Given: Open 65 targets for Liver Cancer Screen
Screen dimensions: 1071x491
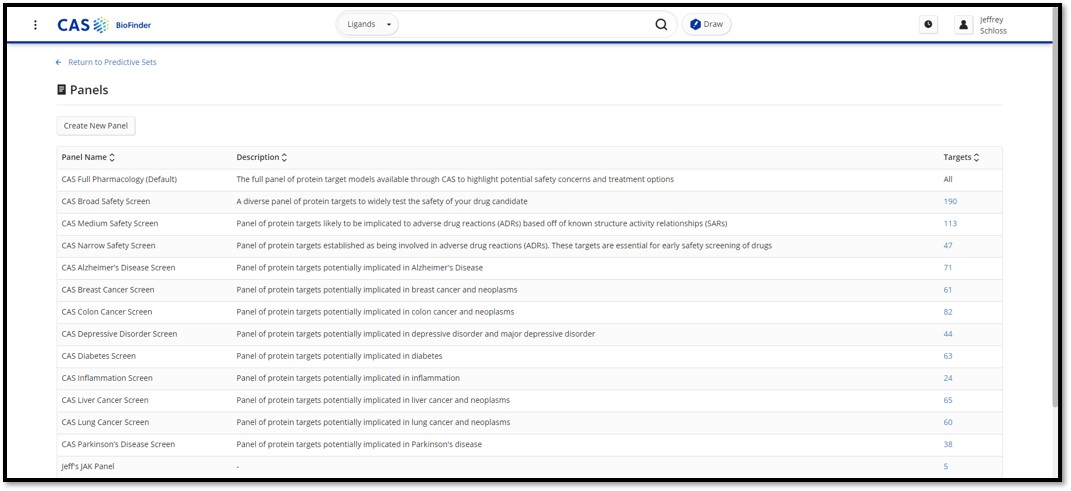Looking at the screenshot, I should (948, 400).
